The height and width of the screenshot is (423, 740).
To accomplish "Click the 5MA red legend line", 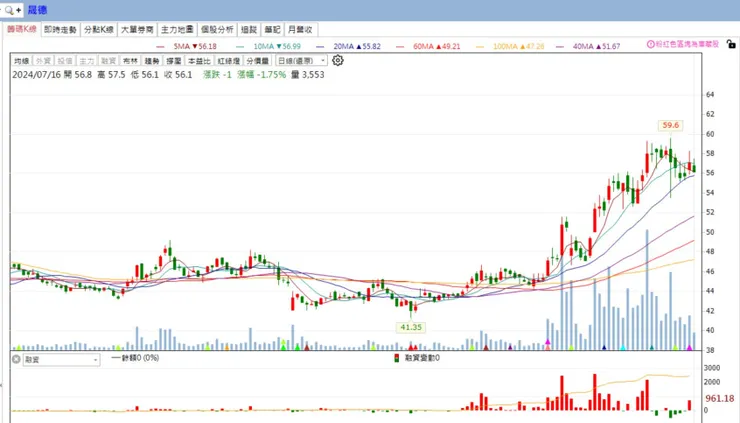I will [x=160, y=46].
